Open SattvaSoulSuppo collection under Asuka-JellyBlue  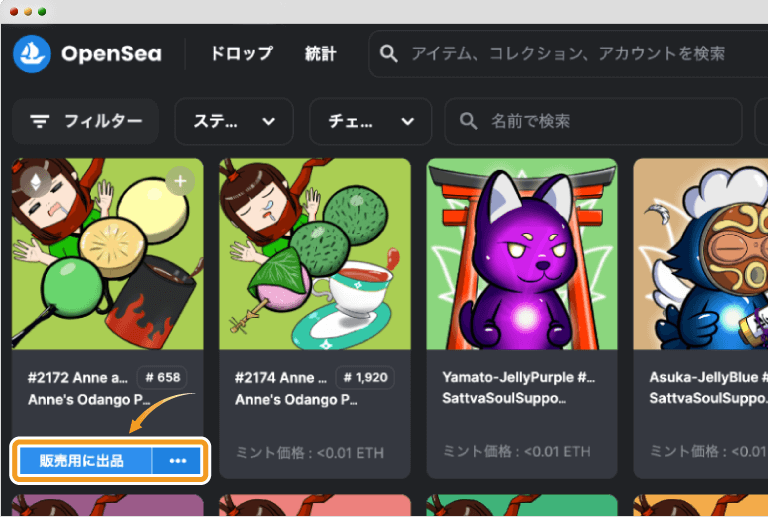708,399
